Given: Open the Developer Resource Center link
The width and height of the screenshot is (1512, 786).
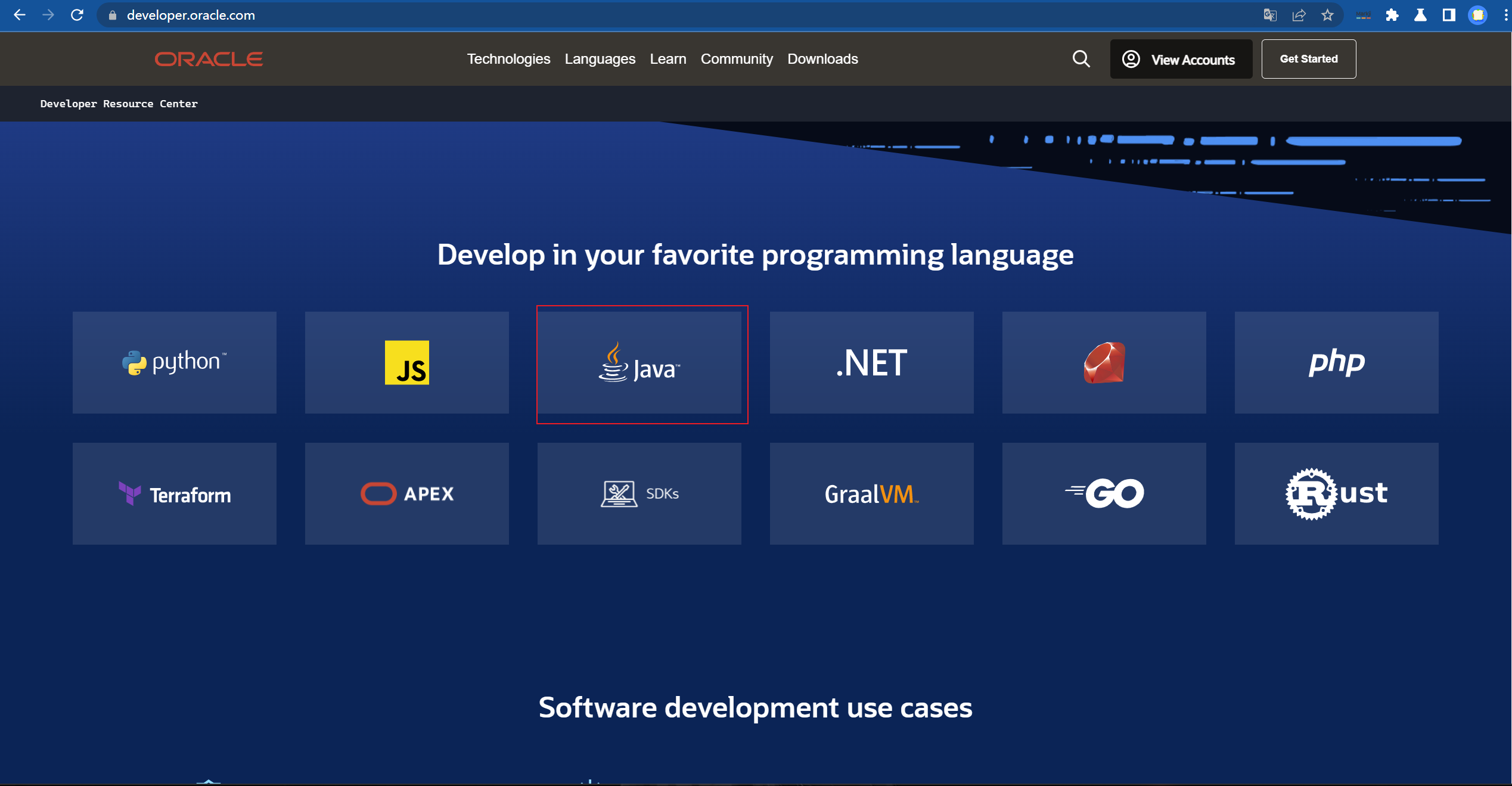Looking at the screenshot, I should 119,104.
